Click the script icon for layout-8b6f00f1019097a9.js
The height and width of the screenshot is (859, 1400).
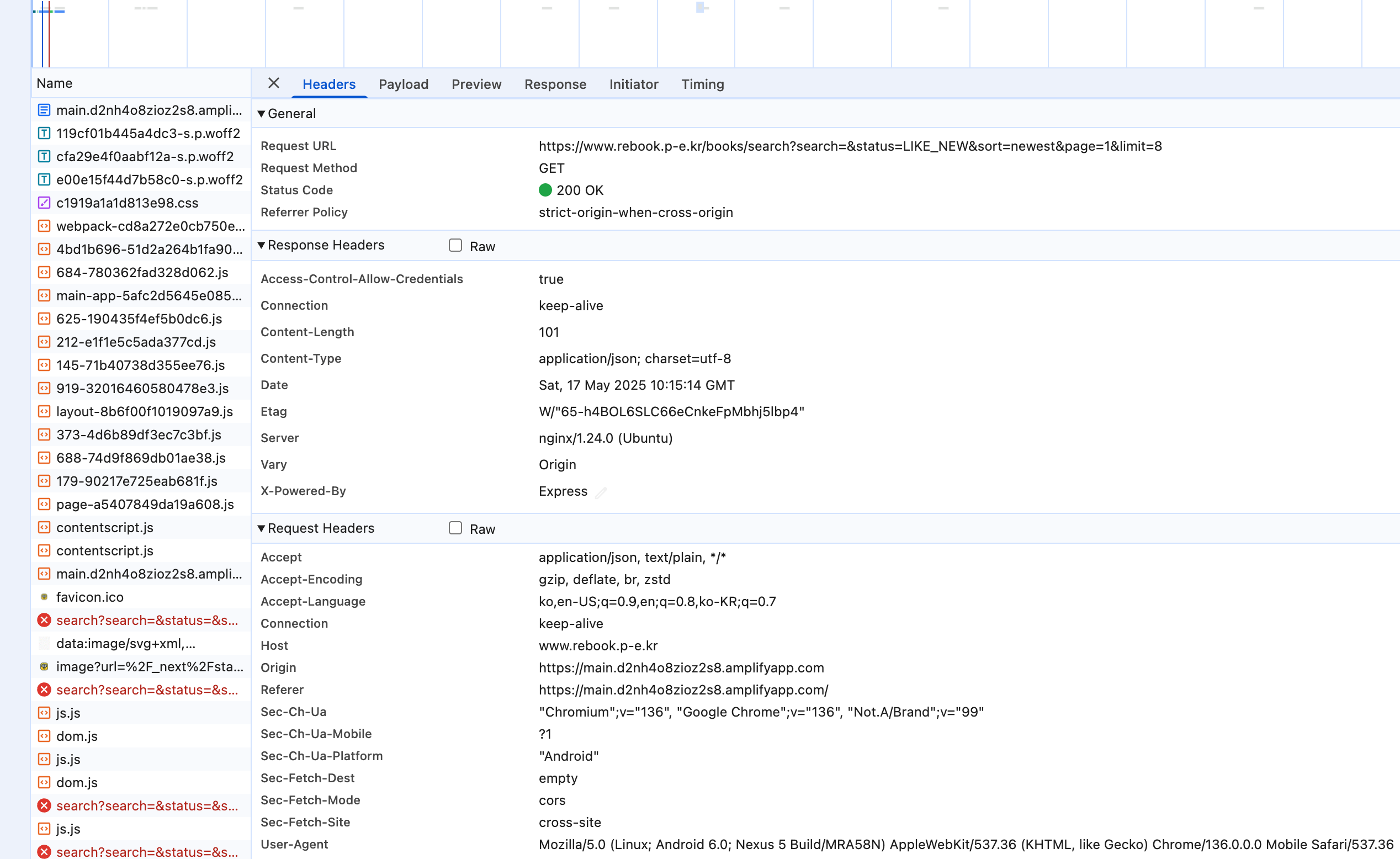pyautogui.click(x=44, y=411)
